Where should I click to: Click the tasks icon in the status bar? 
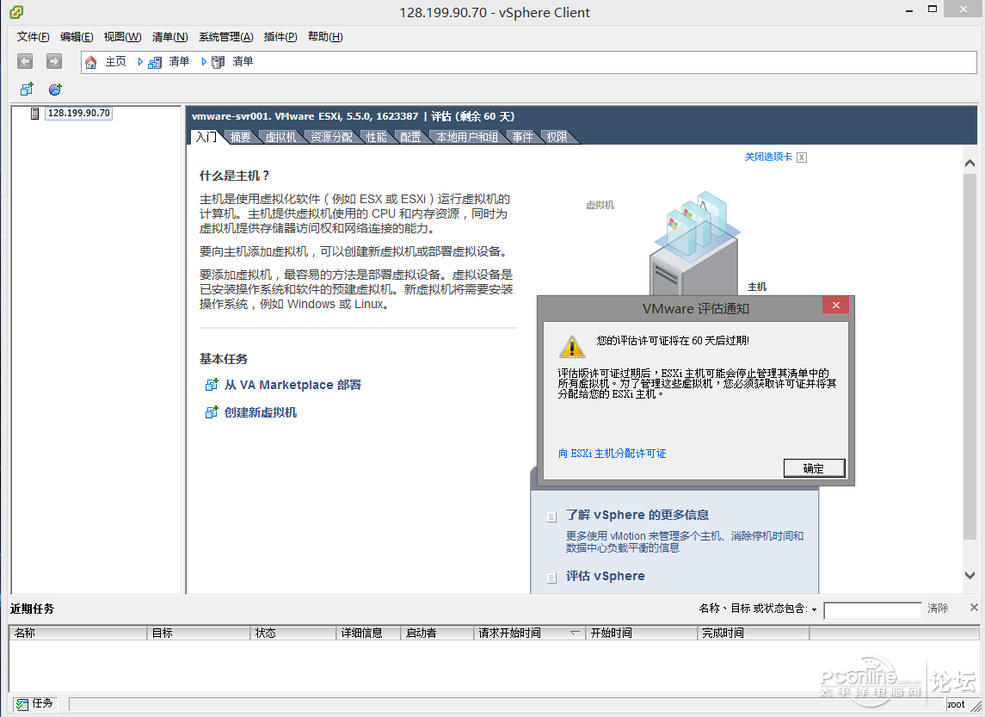click(x=23, y=704)
